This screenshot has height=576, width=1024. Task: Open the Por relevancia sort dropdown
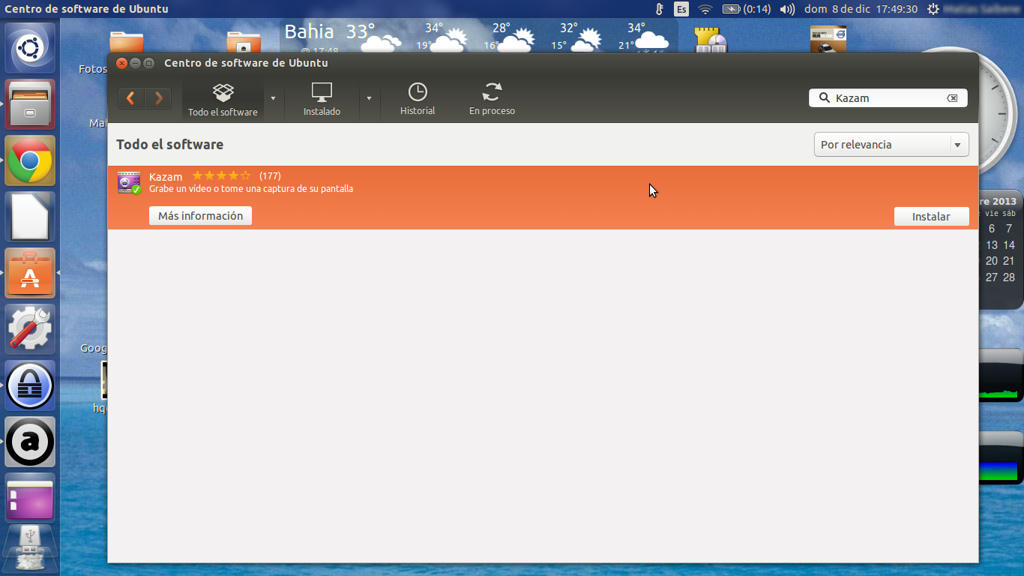pyautogui.click(x=891, y=144)
